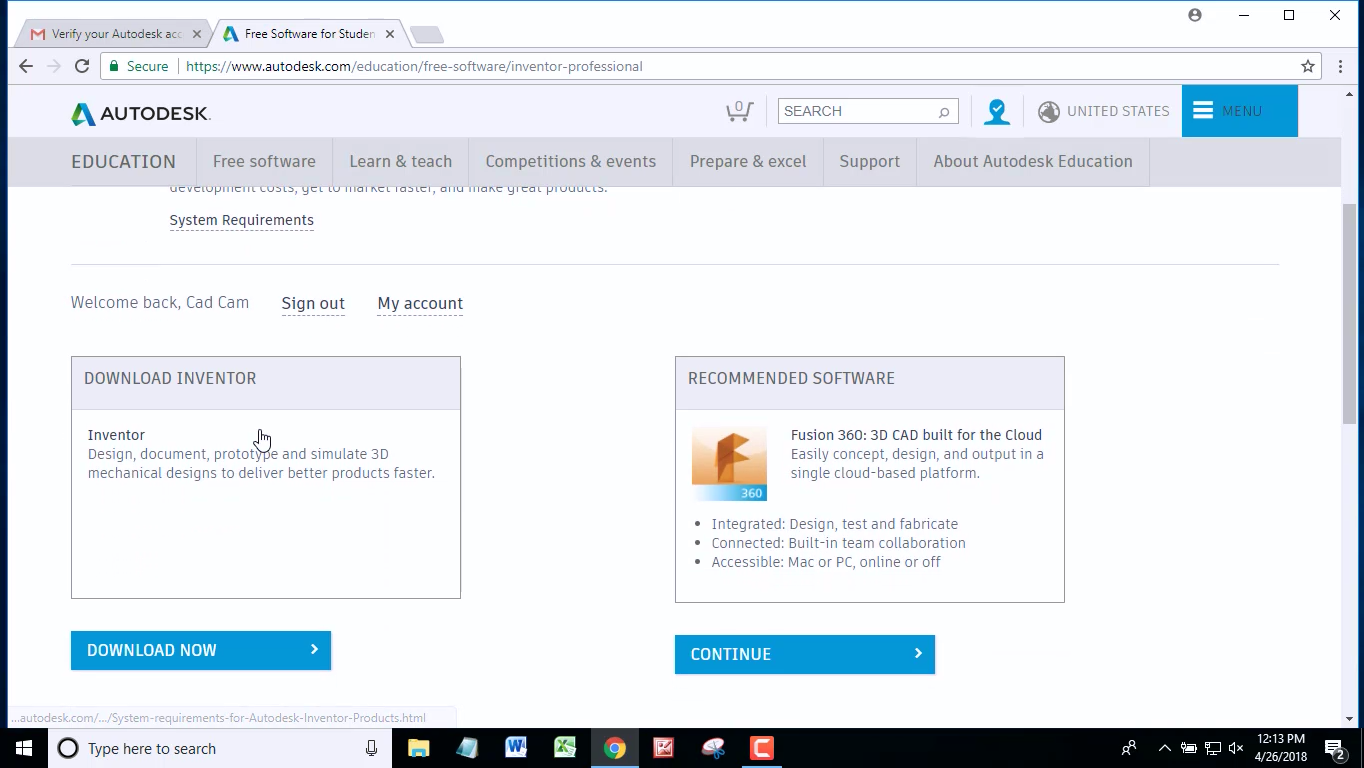Screen dimensions: 1364x768
Task: Click the taskbar clock 12:13 PM
Action: 1279,748
